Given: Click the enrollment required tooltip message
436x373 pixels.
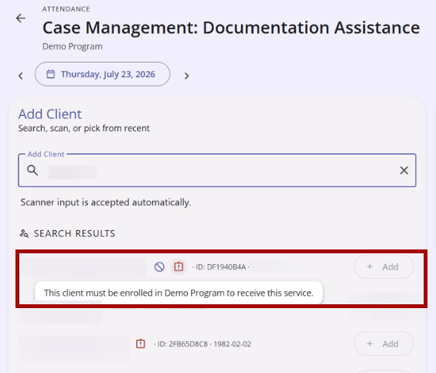Looking at the screenshot, I should 179,293.
